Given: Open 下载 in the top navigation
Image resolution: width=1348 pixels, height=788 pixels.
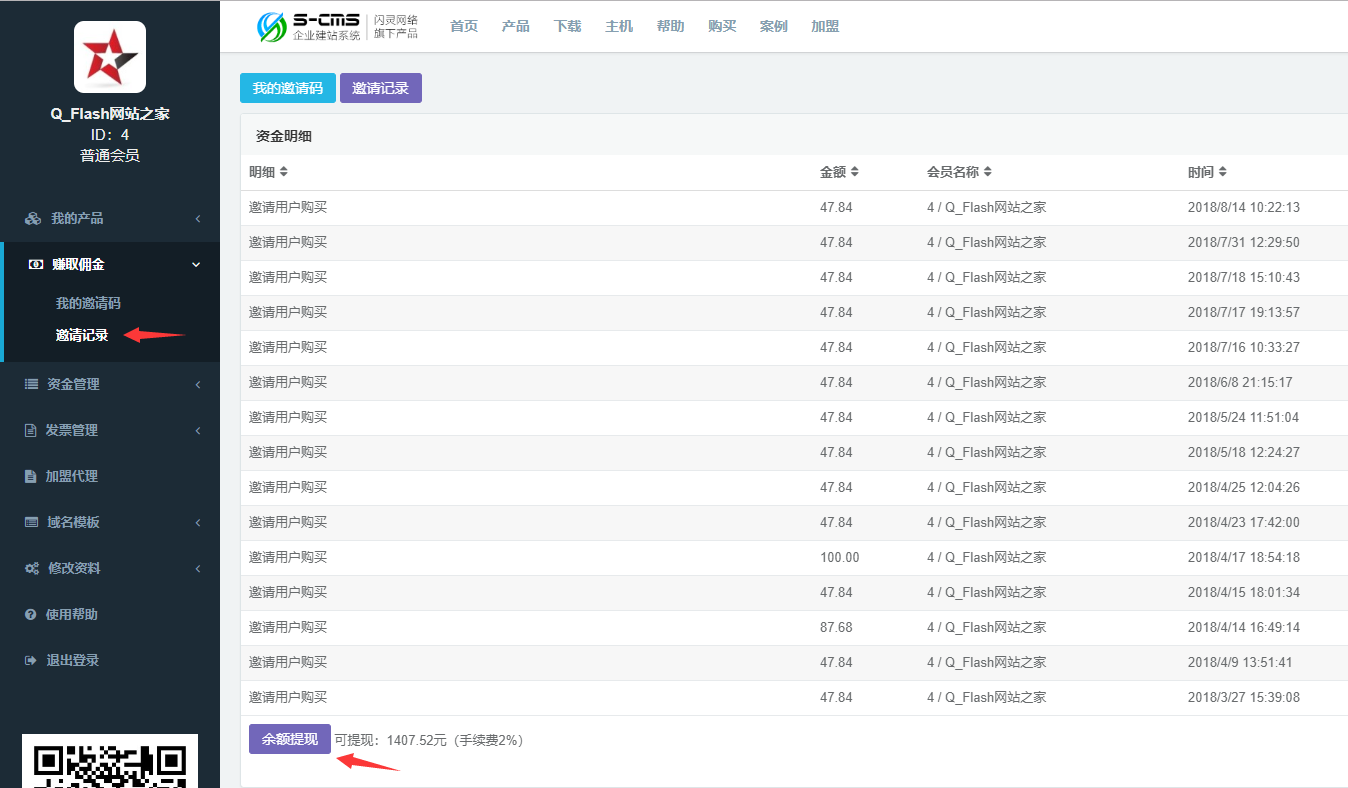Looking at the screenshot, I should [x=567, y=27].
